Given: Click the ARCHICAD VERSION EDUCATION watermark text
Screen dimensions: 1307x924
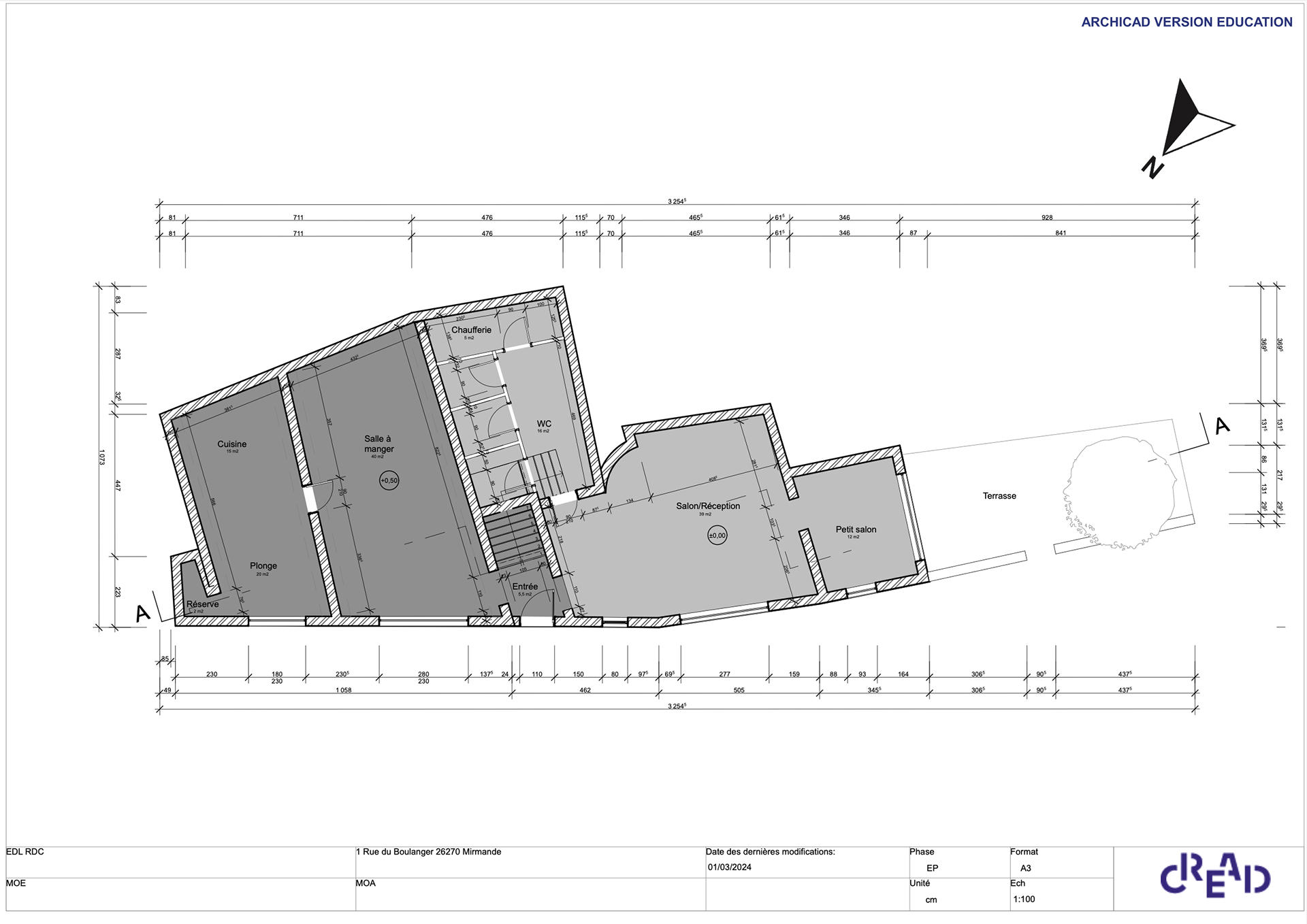Looking at the screenshot, I should [1187, 22].
